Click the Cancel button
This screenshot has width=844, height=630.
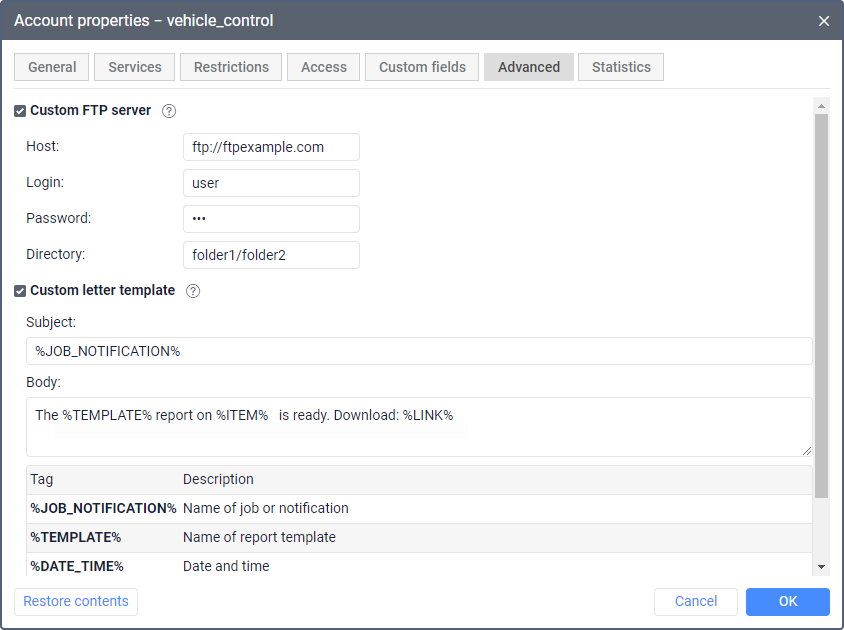click(696, 601)
